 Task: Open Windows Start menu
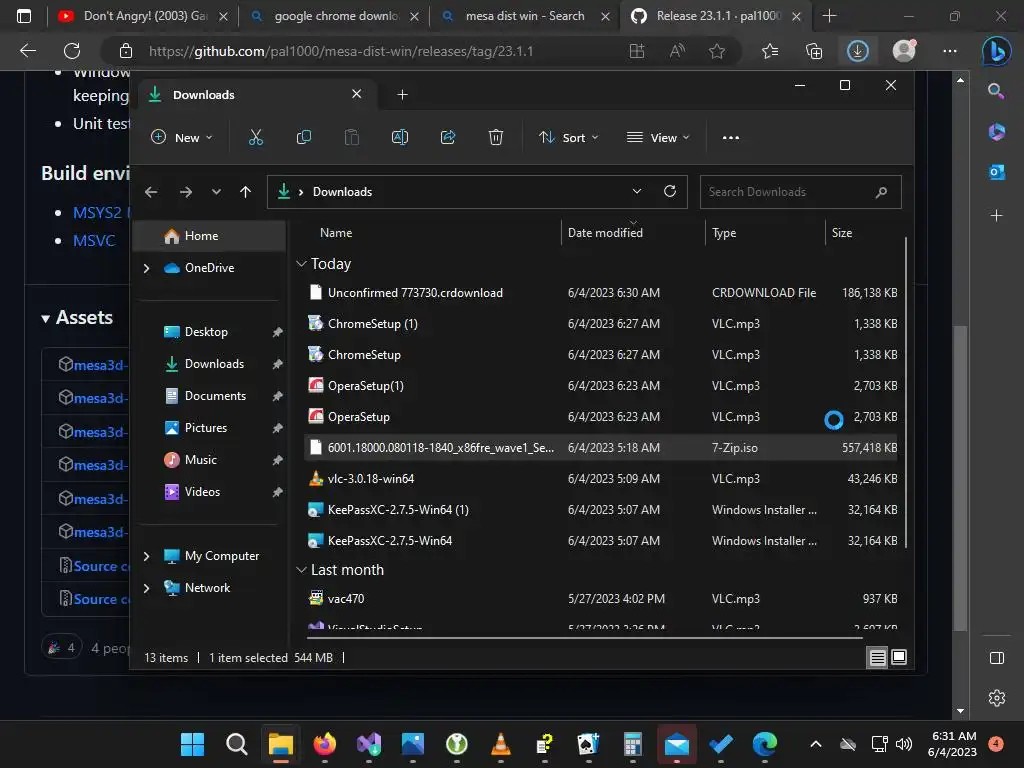pyautogui.click(x=193, y=744)
